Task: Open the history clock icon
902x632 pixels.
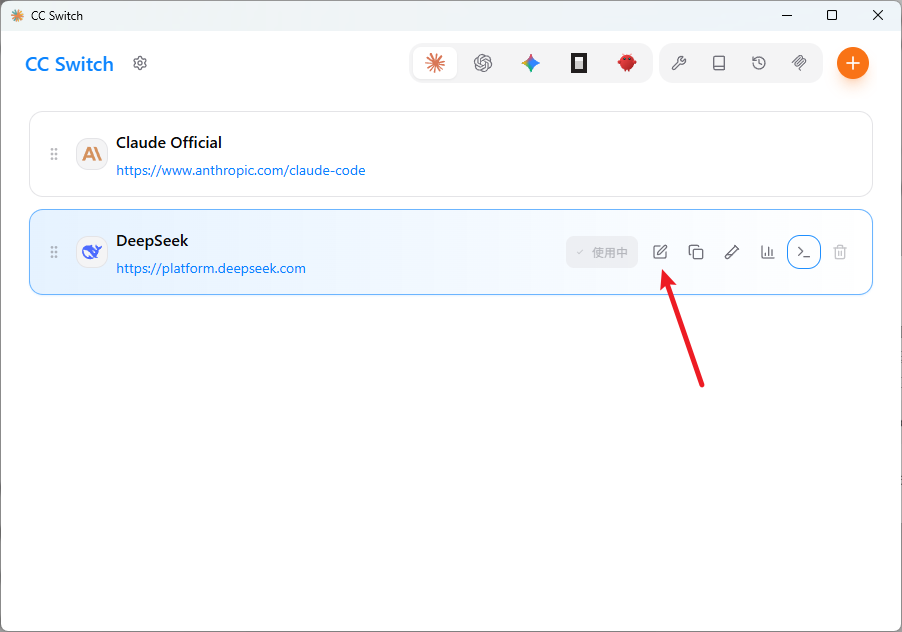Action: pyautogui.click(x=759, y=63)
